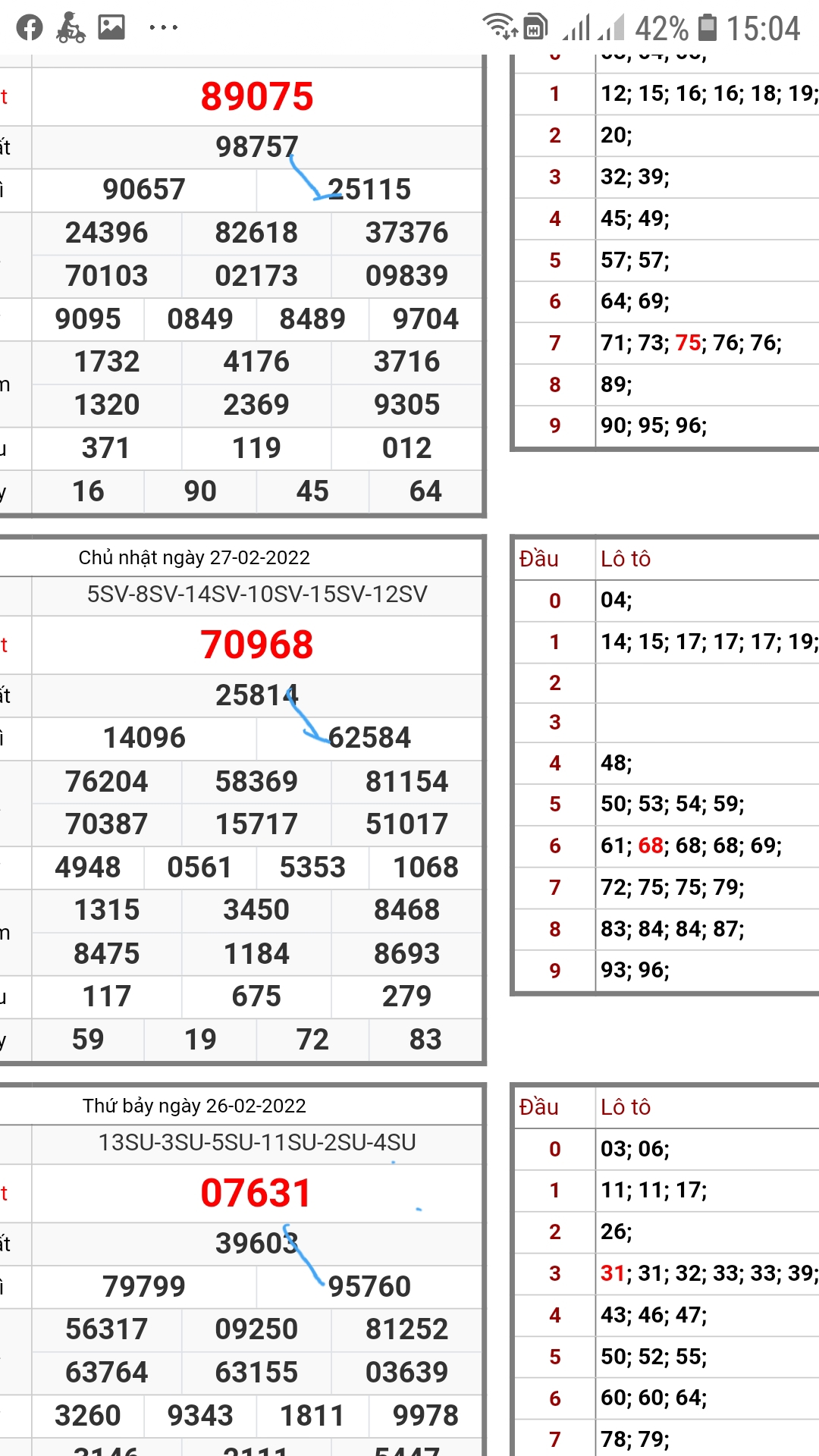Select the number 9305
This screenshot has height=1456, width=819.
click(x=407, y=405)
